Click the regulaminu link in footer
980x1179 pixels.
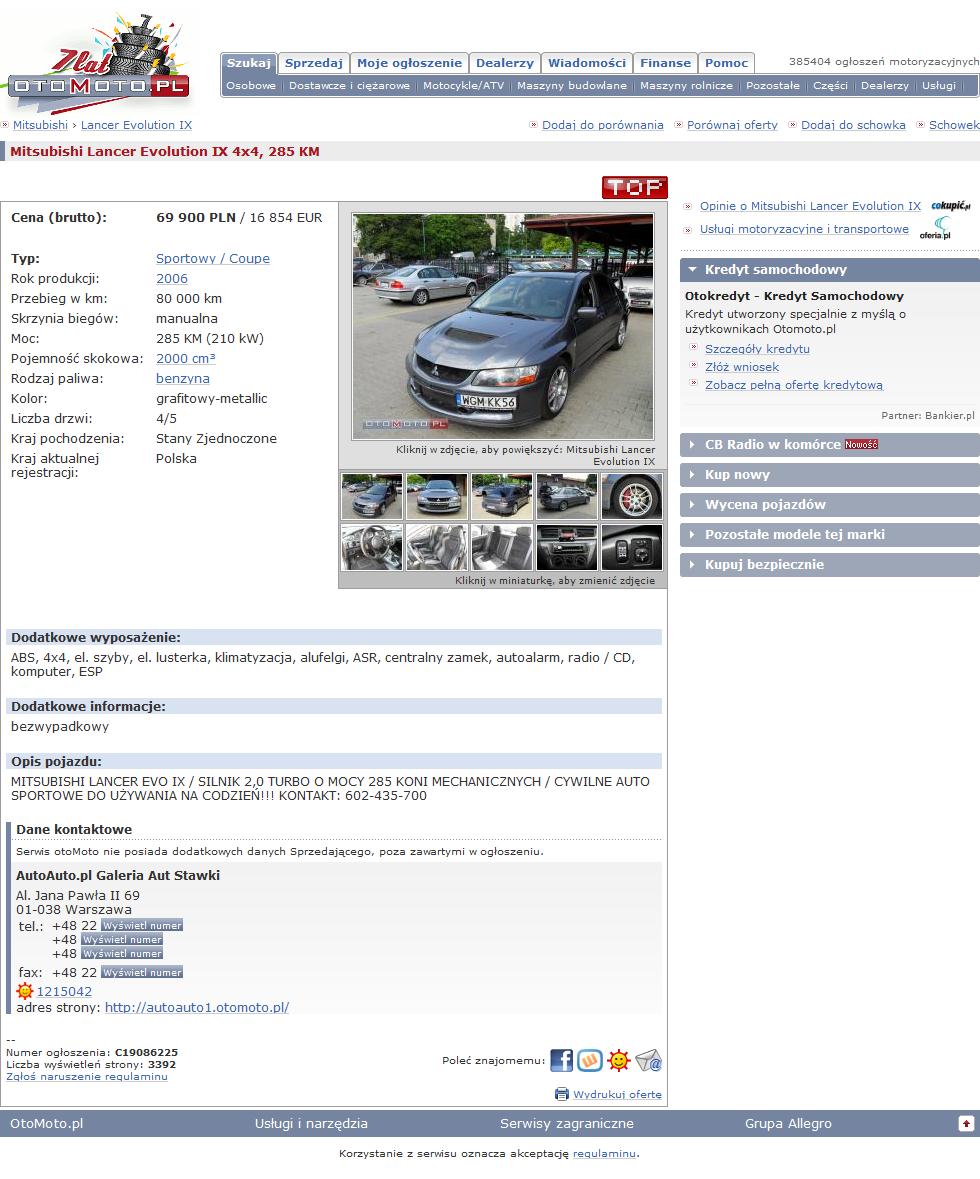[605, 1153]
